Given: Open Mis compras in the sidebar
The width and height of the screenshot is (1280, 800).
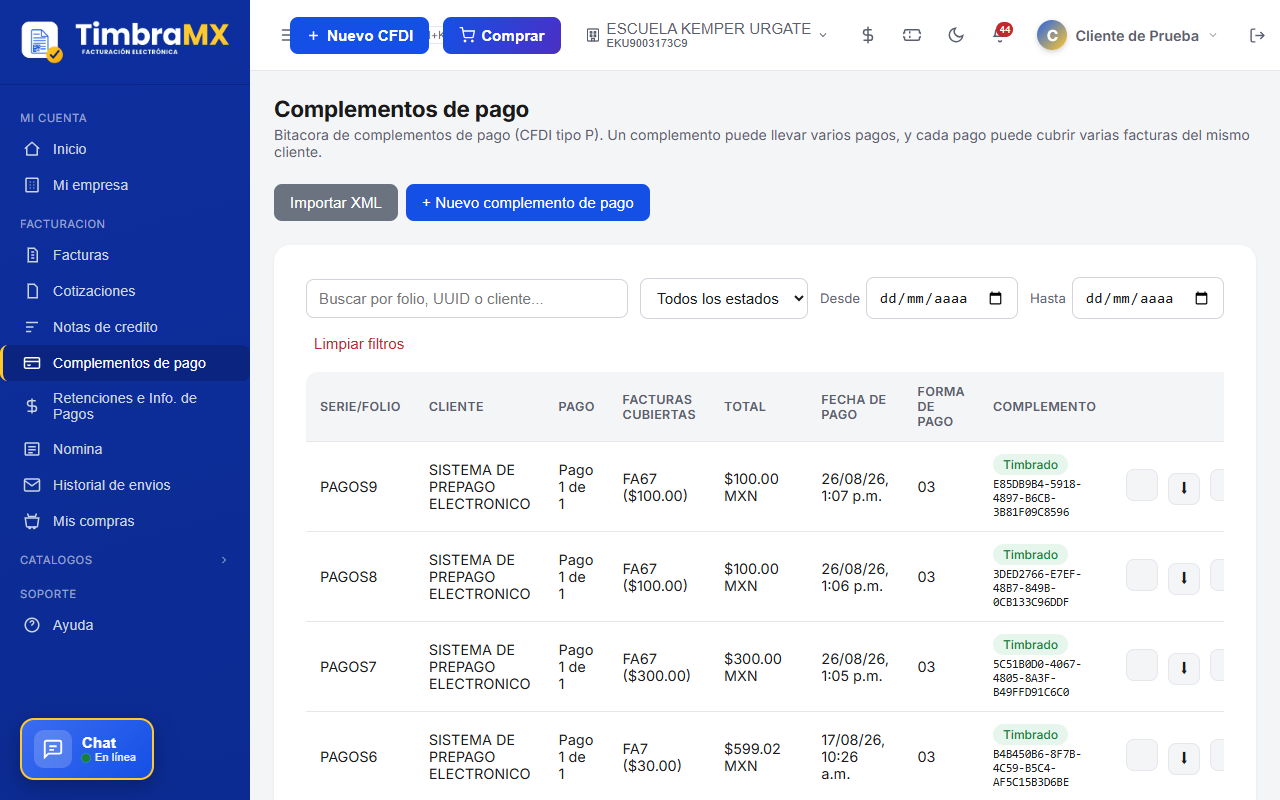Looking at the screenshot, I should click(x=125, y=521).
